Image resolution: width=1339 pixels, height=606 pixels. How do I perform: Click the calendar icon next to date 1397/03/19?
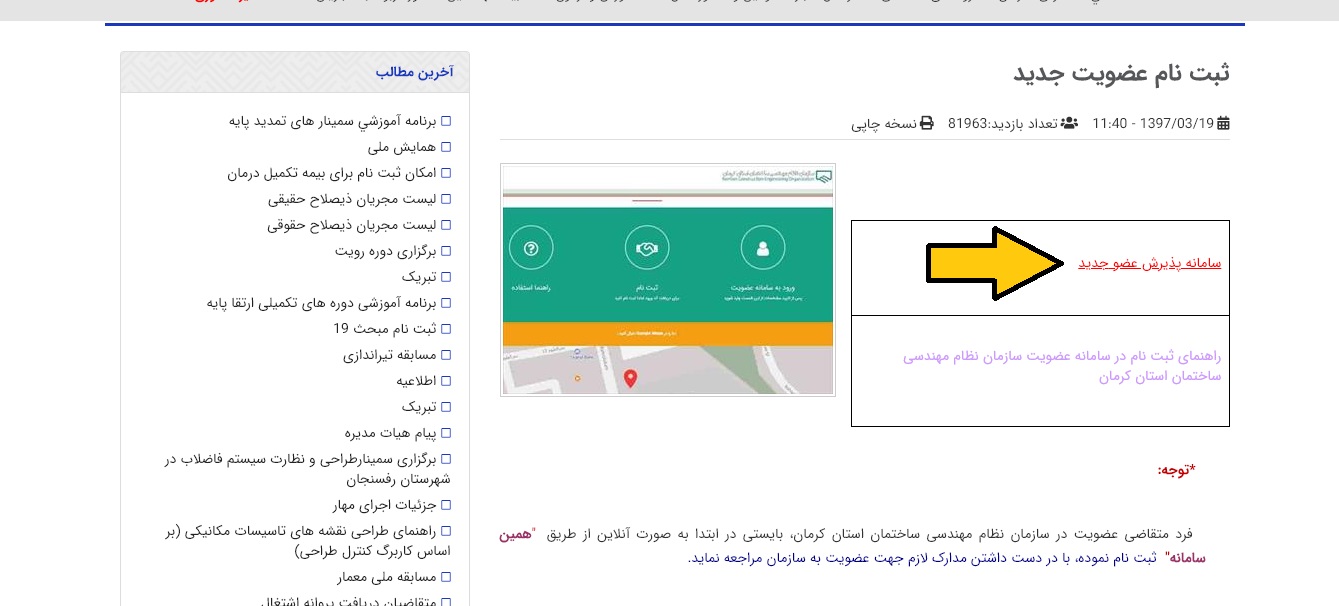[x=1225, y=123]
